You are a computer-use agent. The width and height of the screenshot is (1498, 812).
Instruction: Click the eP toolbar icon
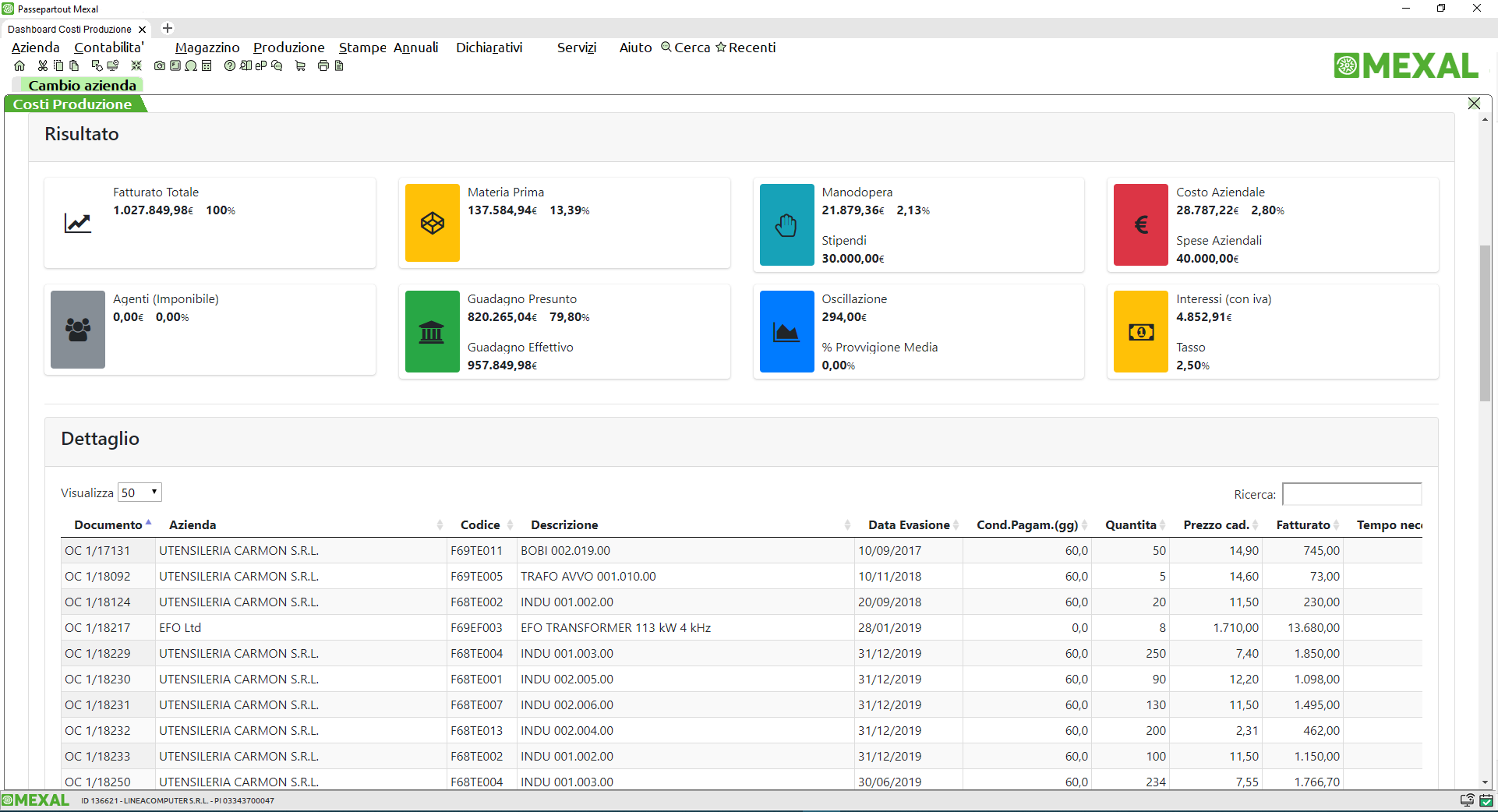(261, 66)
